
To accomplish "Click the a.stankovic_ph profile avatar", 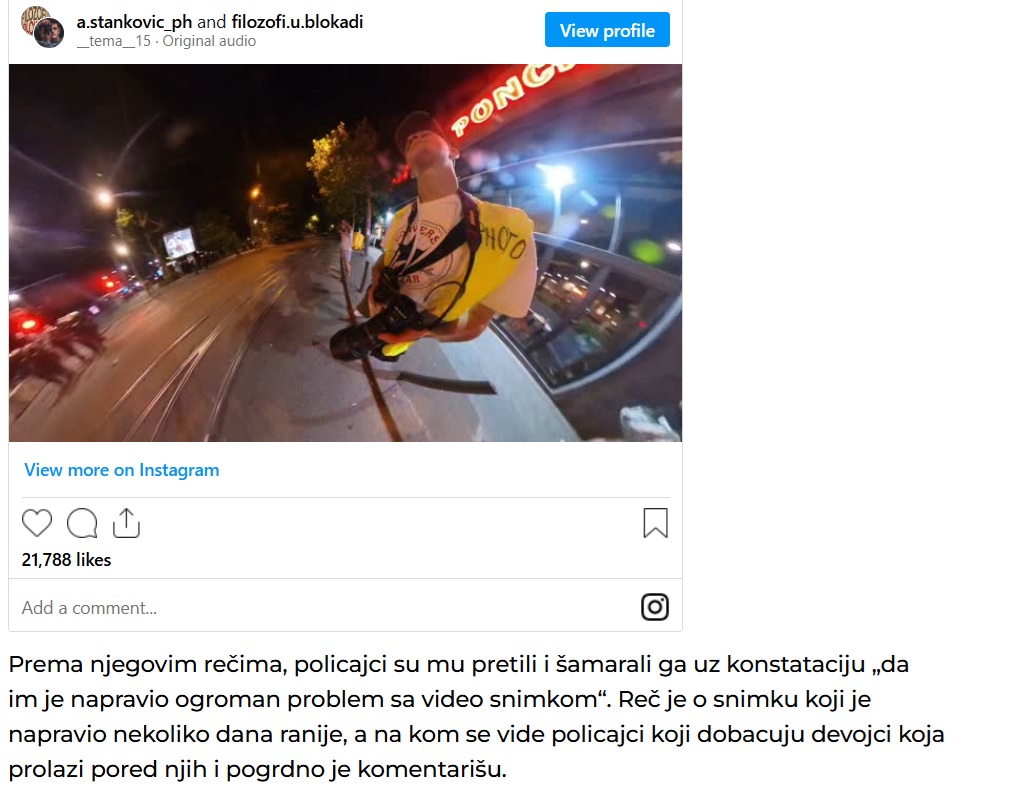I will click(43, 27).
